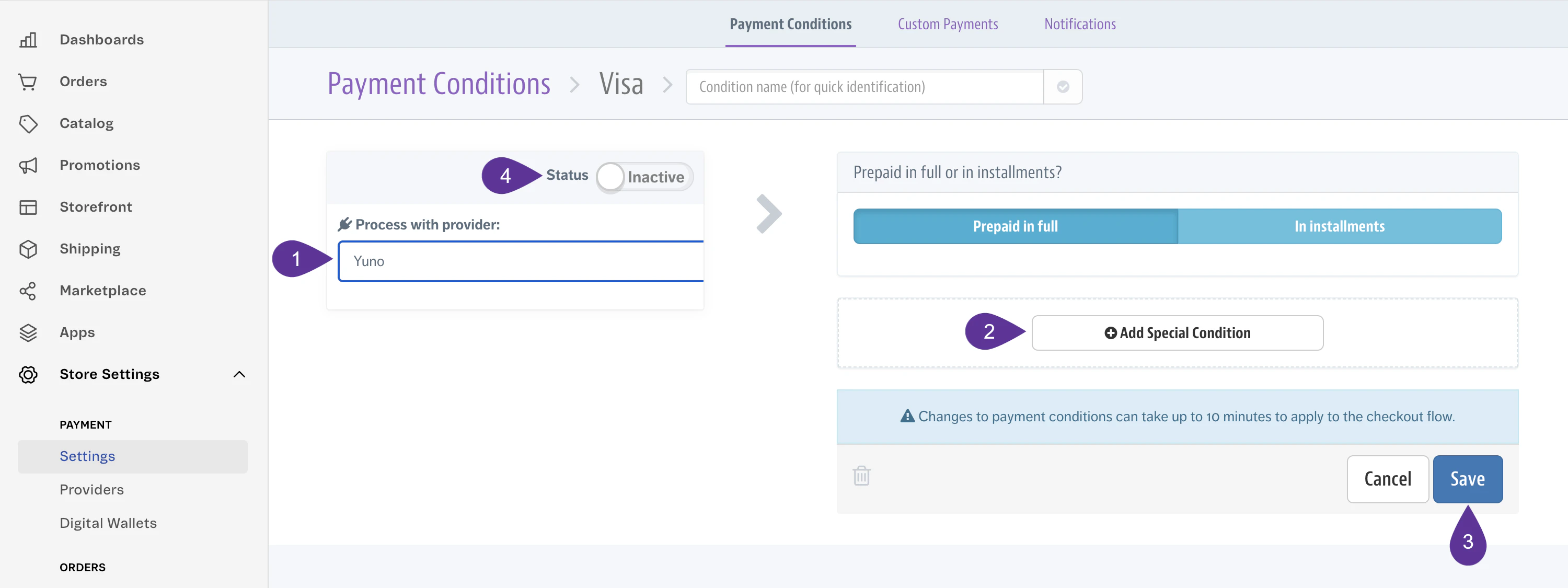The width and height of the screenshot is (1568, 588).
Task: Open Dashboards via bar chart icon
Action: 28,40
